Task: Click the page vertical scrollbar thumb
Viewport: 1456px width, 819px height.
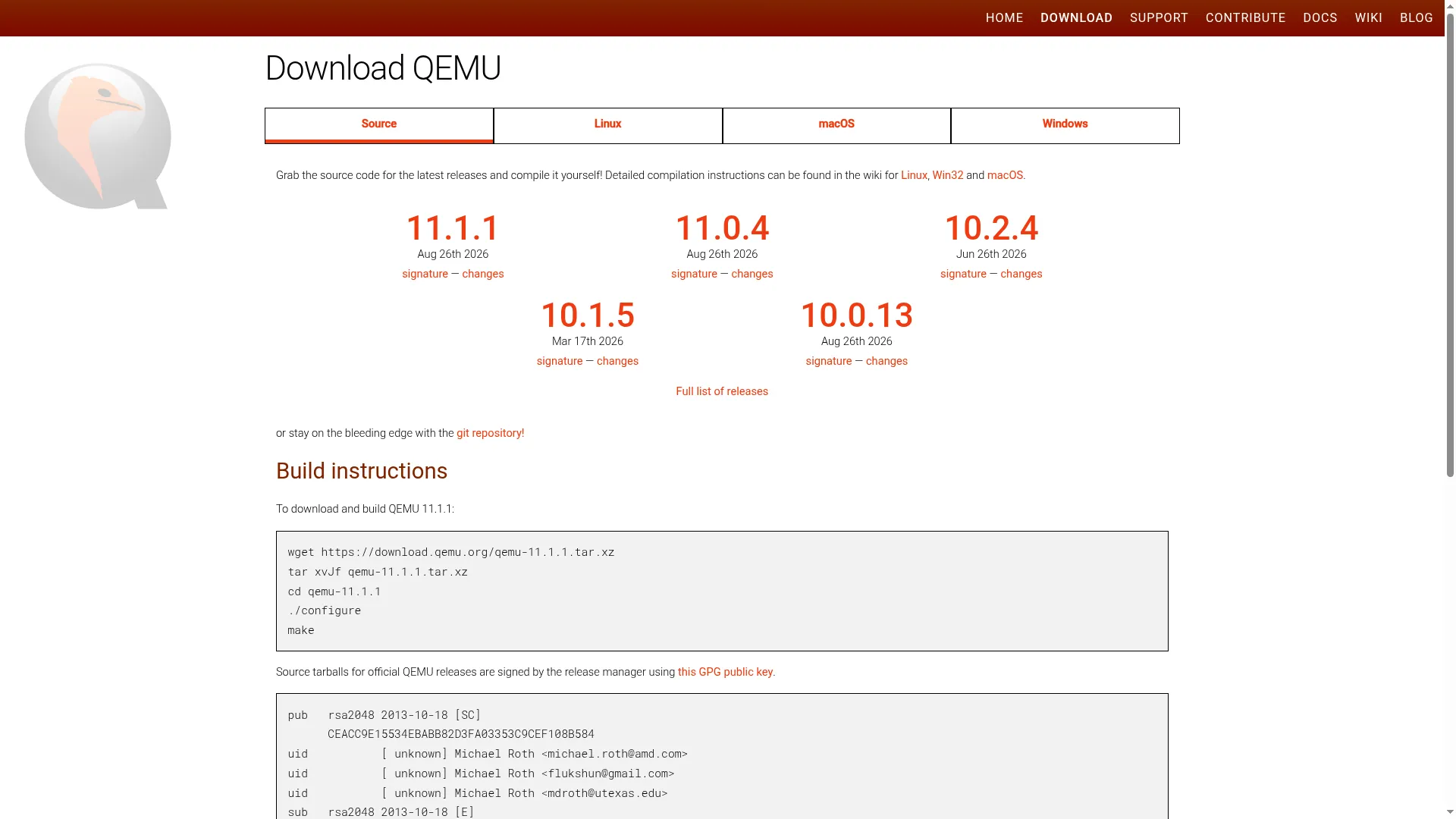Action: [x=1450, y=243]
